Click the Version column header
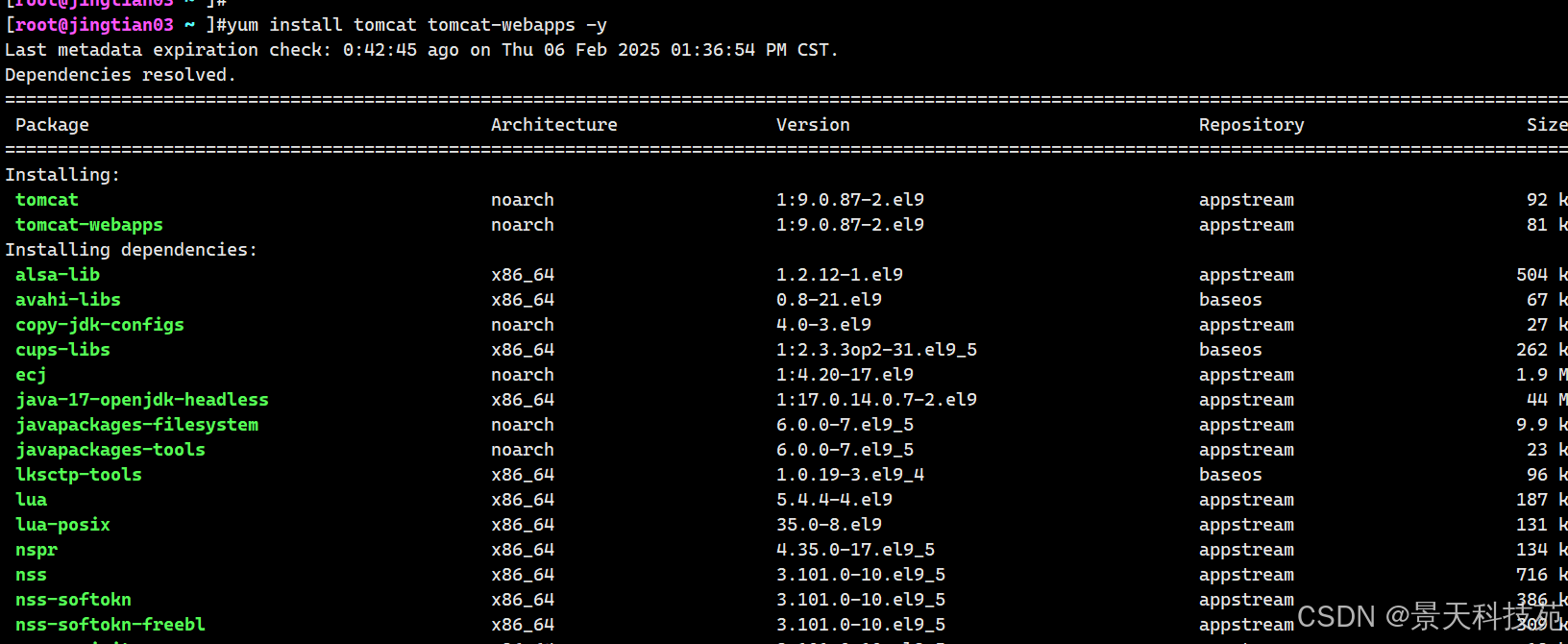This screenshot has height=644, width=1568. [813, 125]
